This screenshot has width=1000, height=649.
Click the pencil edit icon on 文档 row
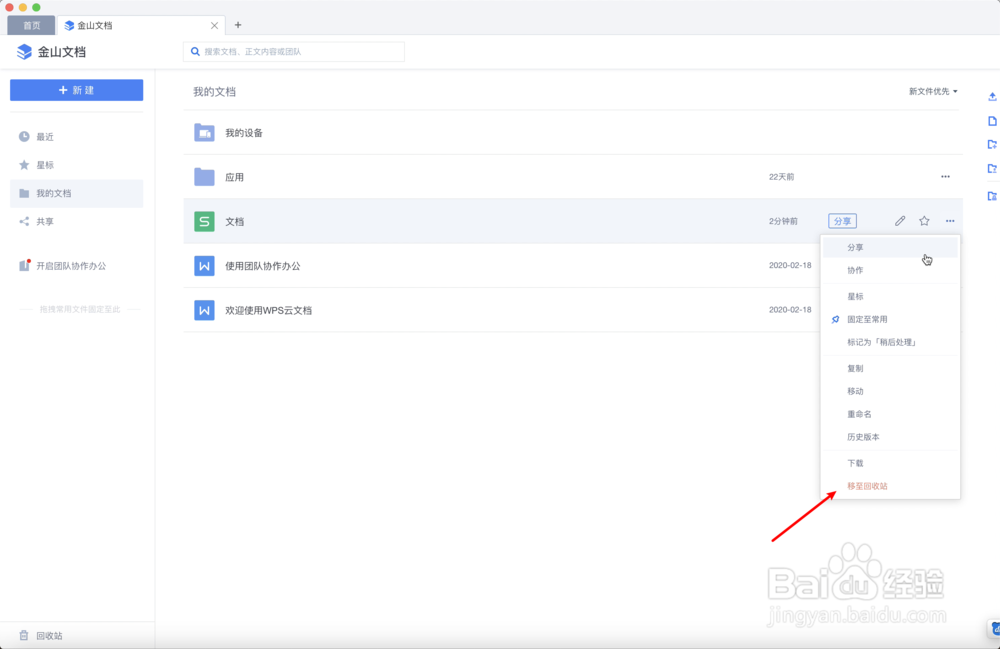click(x=900, y=221)
